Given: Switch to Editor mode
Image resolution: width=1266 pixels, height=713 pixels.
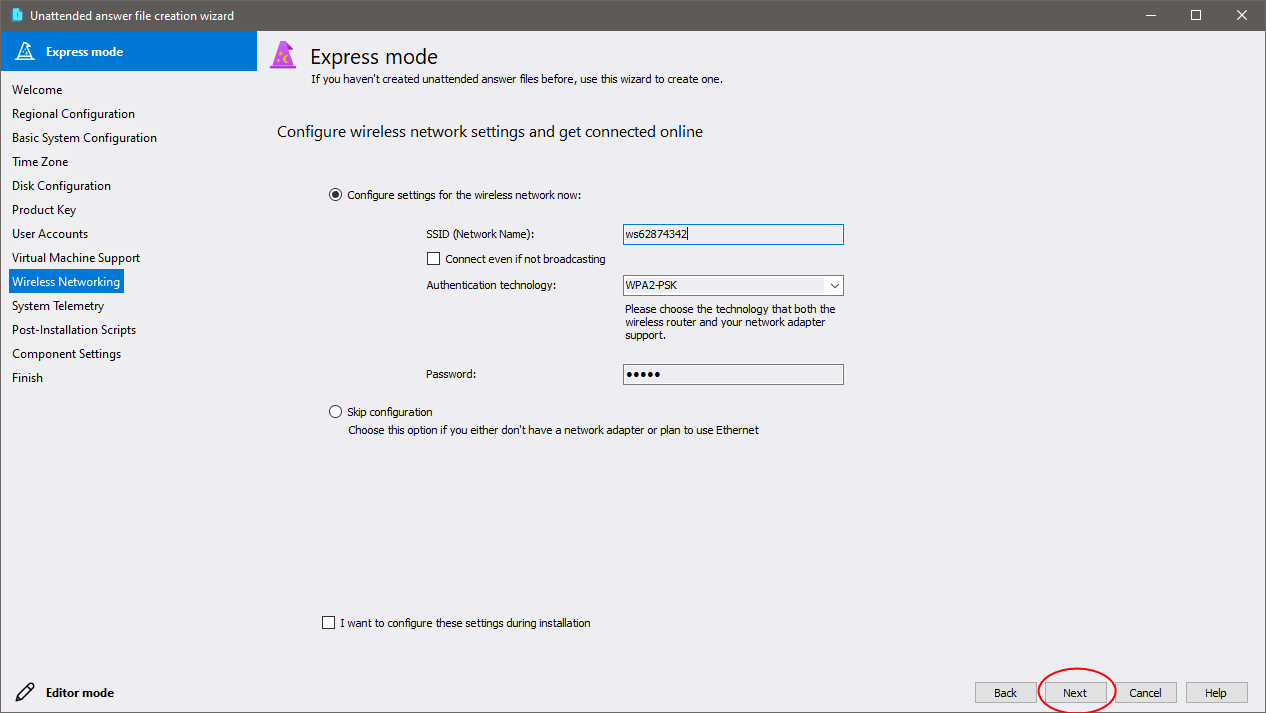Looking at the screenshot, I should coord(80,692).
